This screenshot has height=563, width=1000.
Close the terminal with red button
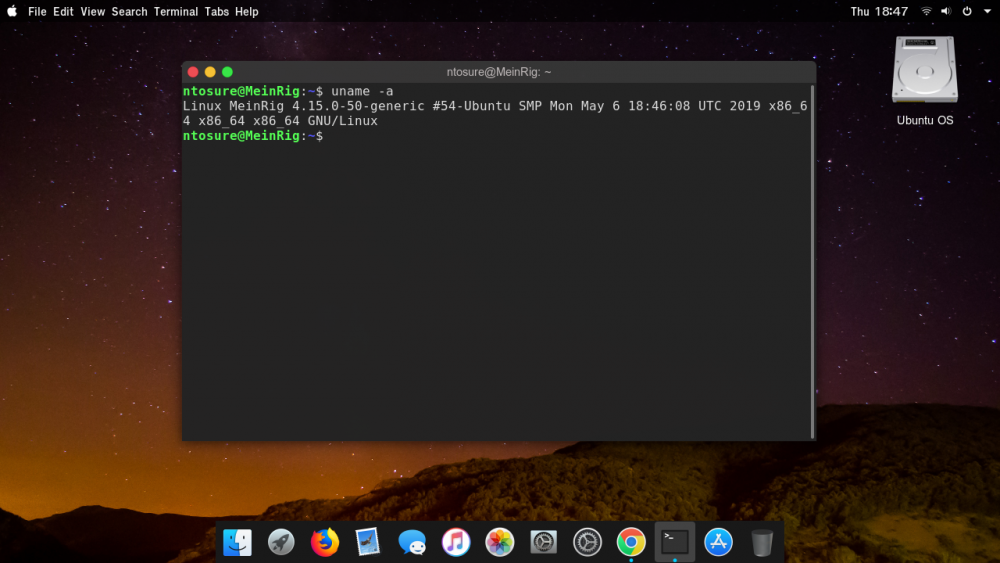[193, 72]
